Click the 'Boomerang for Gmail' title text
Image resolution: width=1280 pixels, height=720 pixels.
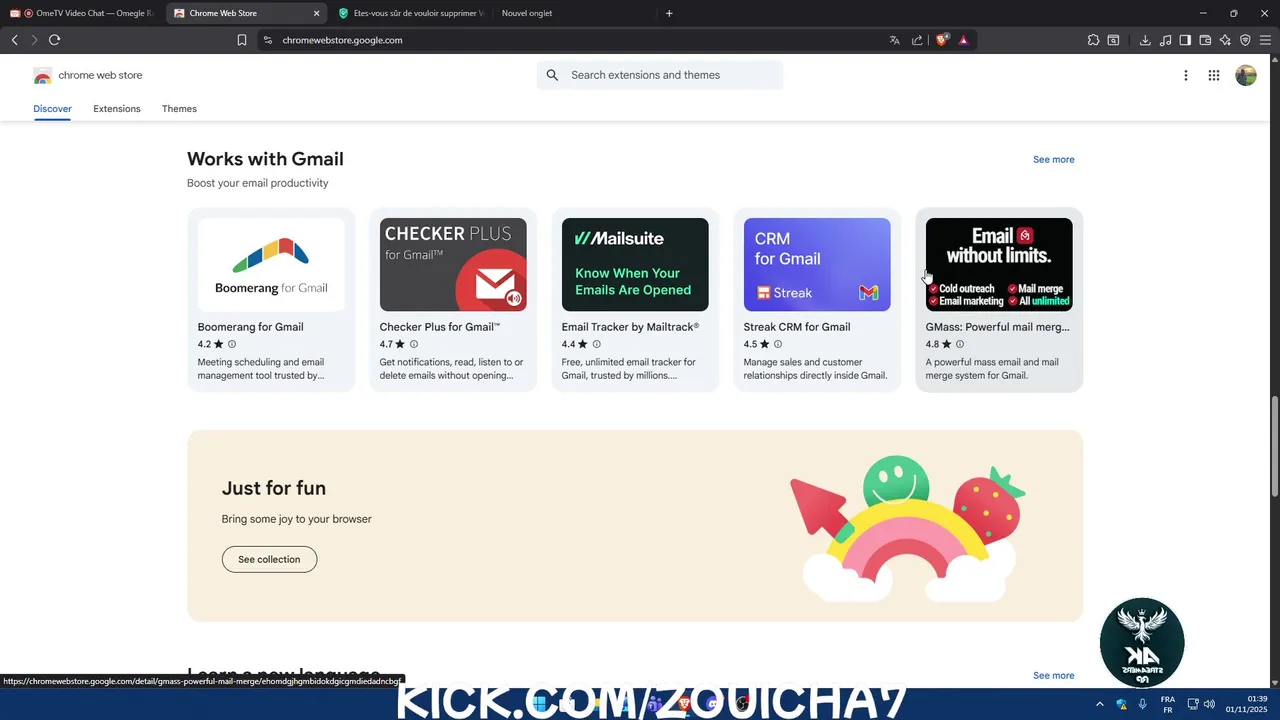[250, 327]
